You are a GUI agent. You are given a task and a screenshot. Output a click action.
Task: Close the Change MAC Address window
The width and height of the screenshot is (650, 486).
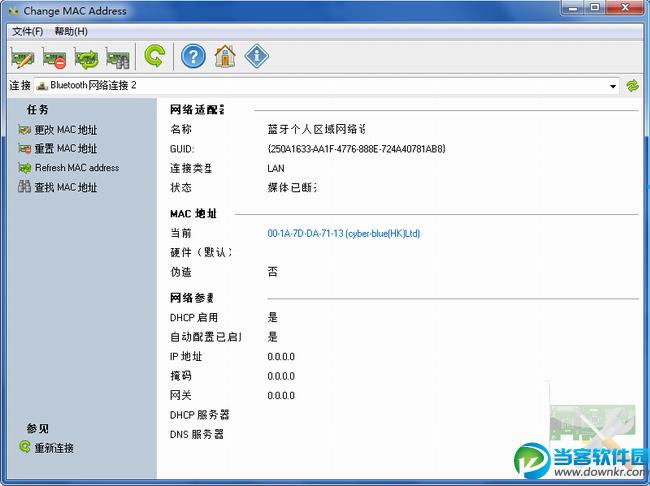(x=625, y=7)
